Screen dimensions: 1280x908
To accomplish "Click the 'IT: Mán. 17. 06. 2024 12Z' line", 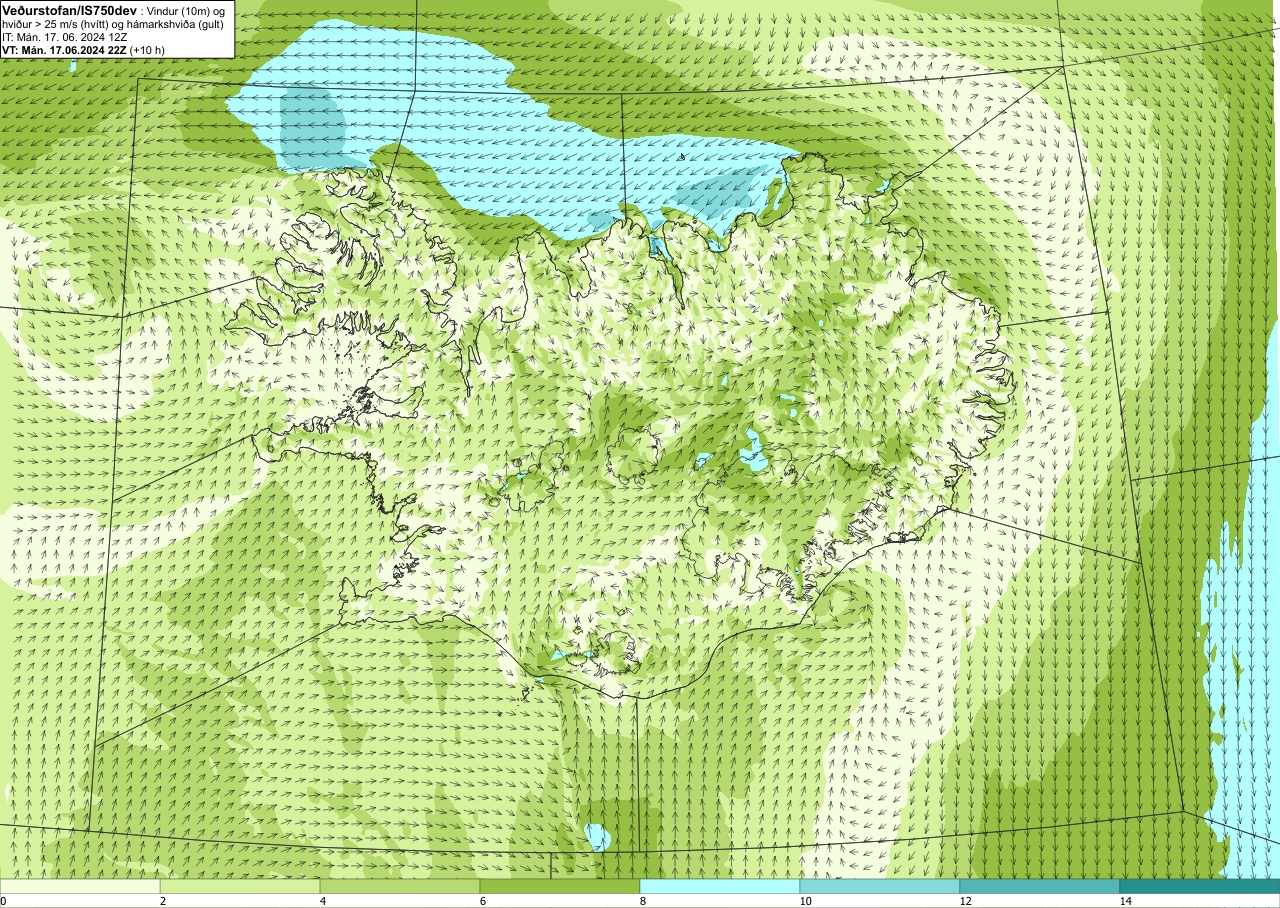I will 64,36.
